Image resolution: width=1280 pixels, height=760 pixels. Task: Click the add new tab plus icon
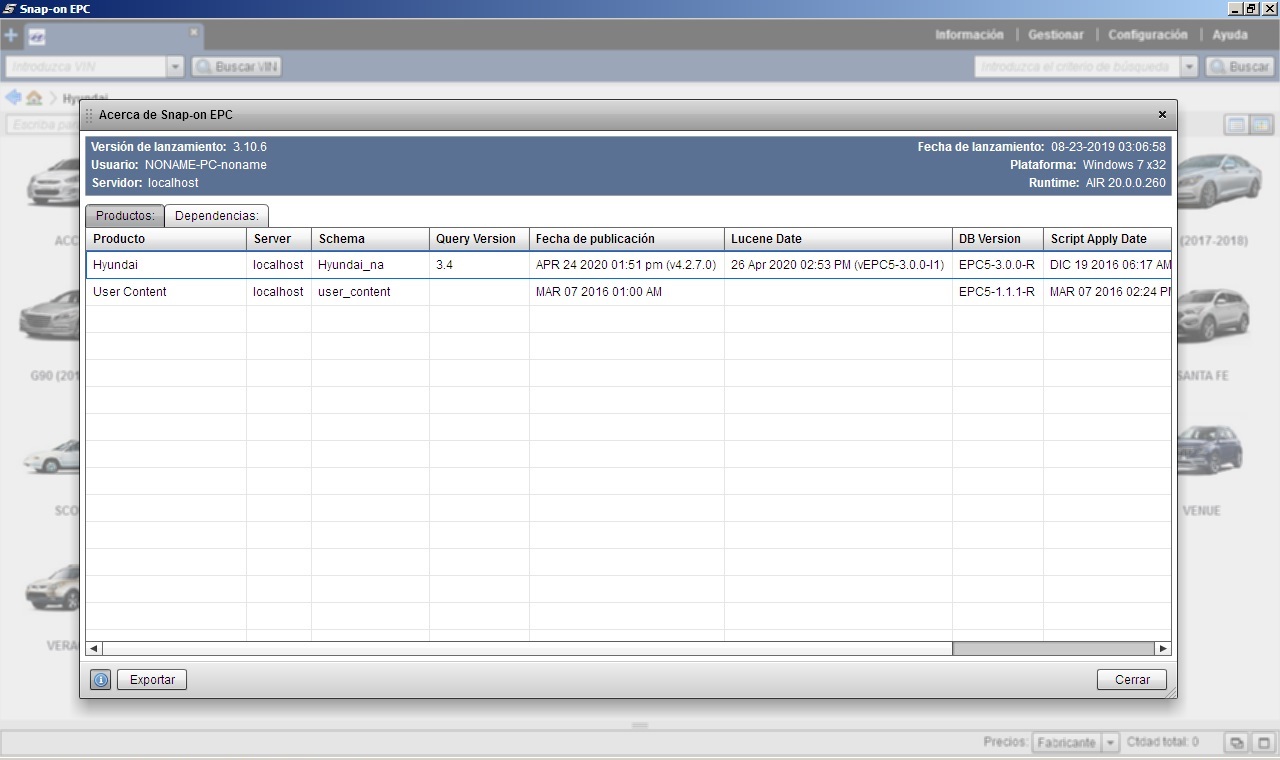point(11,36)
